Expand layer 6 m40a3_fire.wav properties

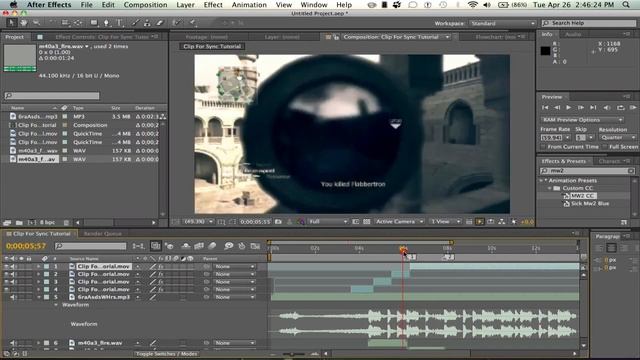39,343
